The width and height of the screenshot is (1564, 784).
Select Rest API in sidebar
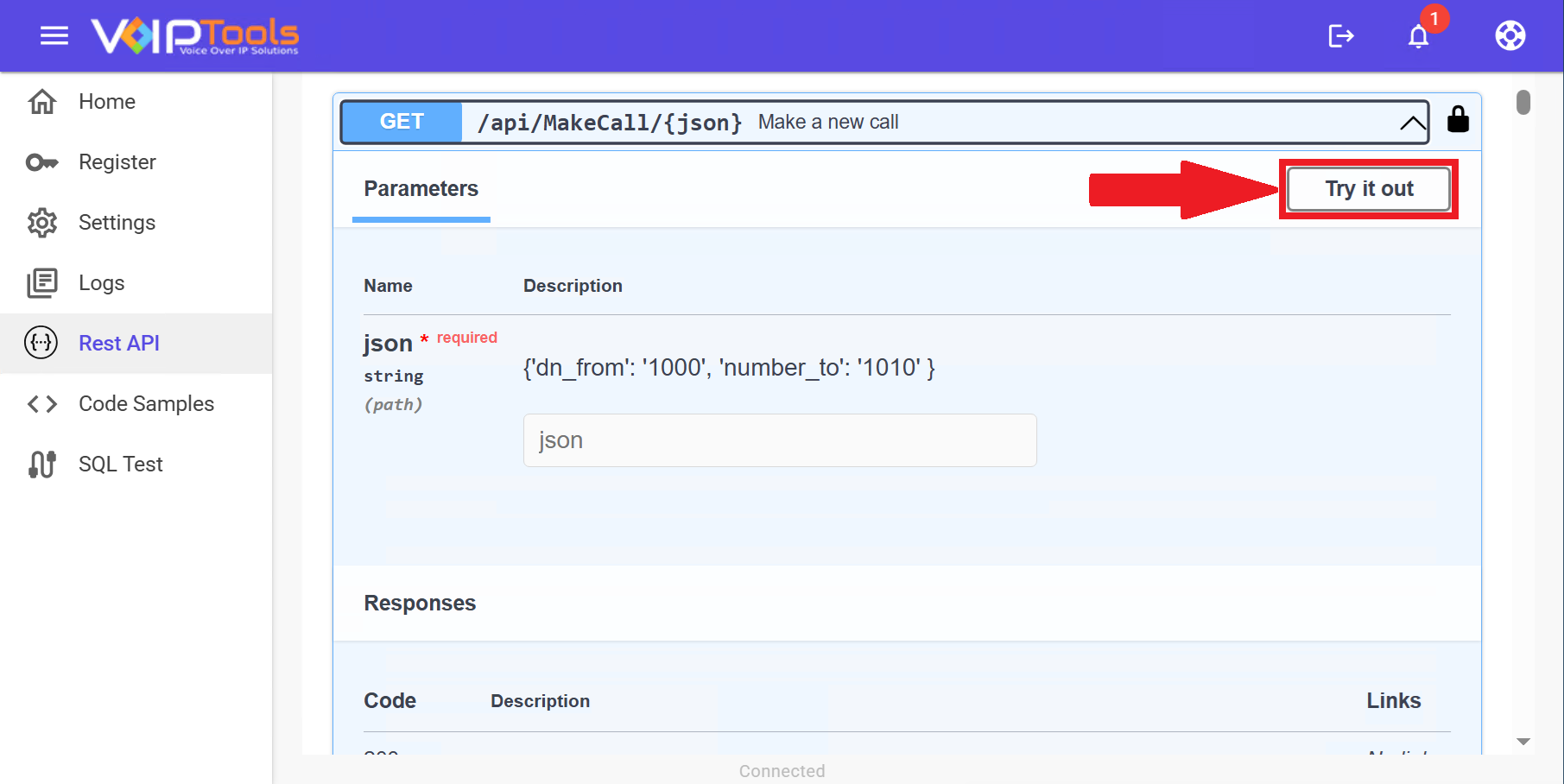(119, 344)
